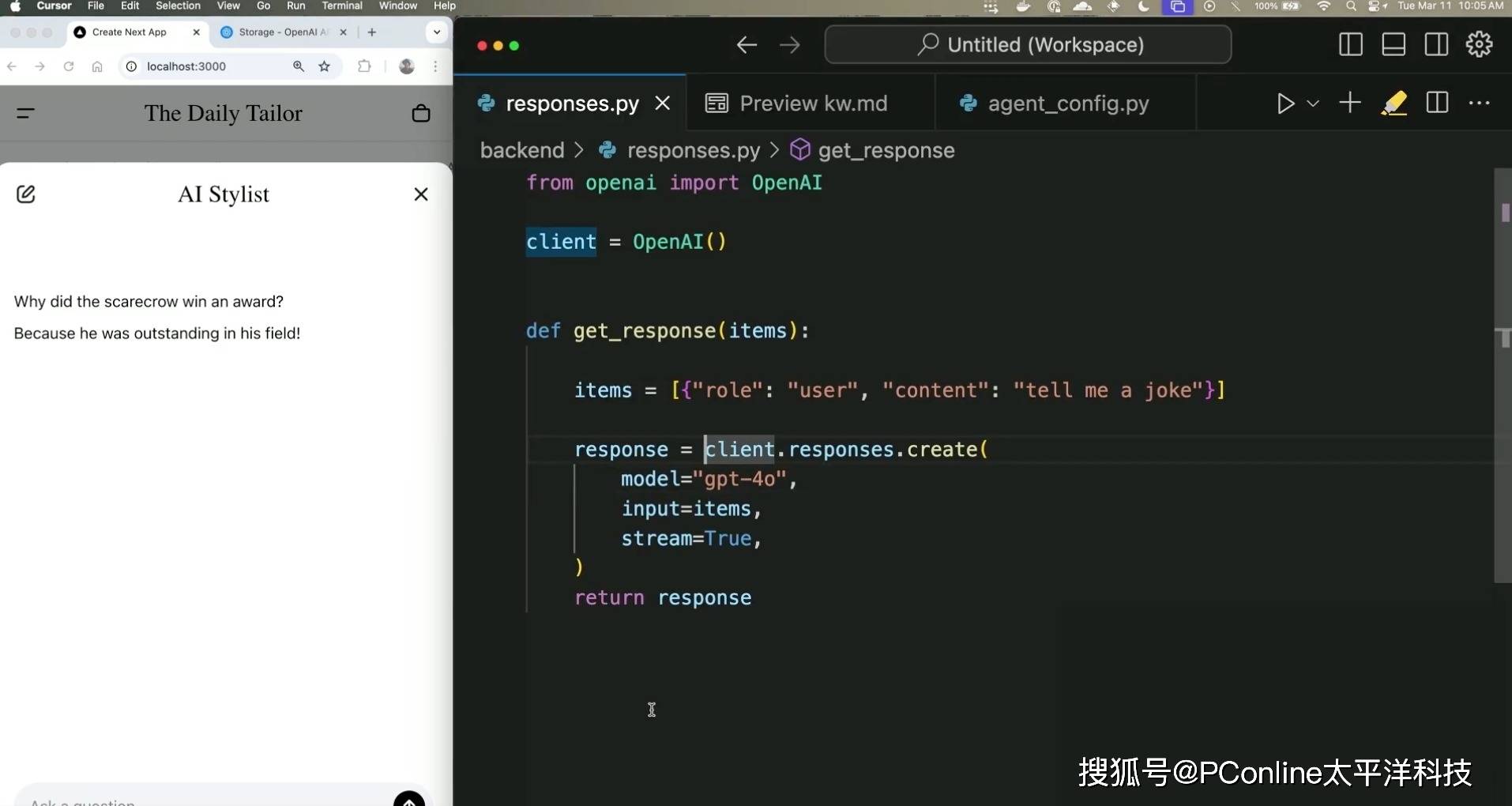The height and width of the screenshot is (806, 1512).
Task: Click the split editor right icon
Action: click(x=1437, y=104)
